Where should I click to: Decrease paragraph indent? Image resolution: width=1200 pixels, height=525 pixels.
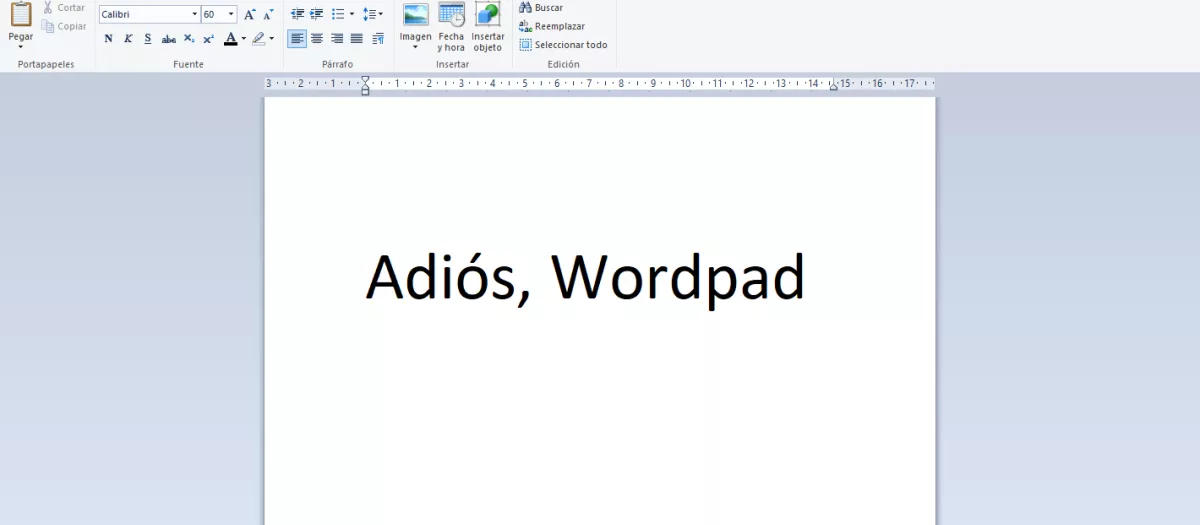(297, 14)
